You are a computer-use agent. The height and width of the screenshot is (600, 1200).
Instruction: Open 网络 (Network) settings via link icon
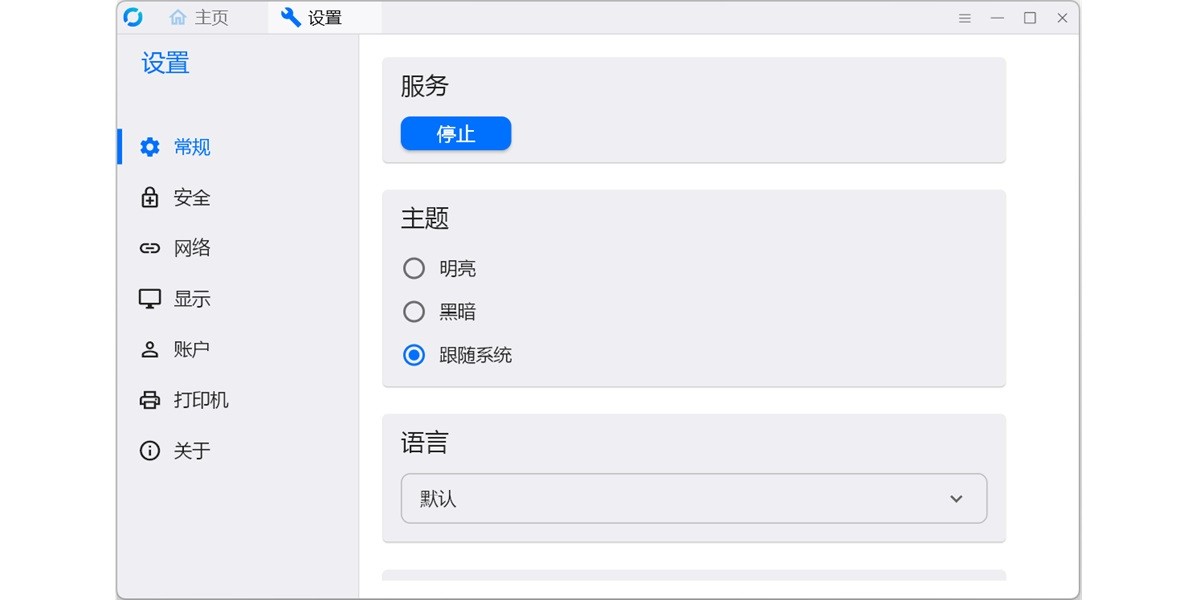(x=148, y=247)
